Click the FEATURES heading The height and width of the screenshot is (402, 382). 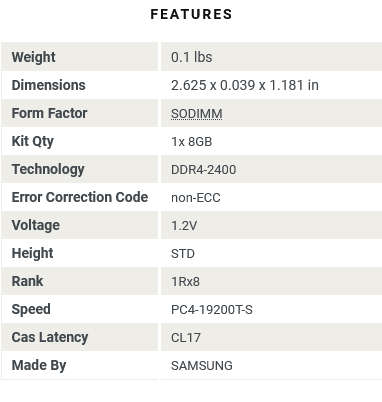coord(191,14)
